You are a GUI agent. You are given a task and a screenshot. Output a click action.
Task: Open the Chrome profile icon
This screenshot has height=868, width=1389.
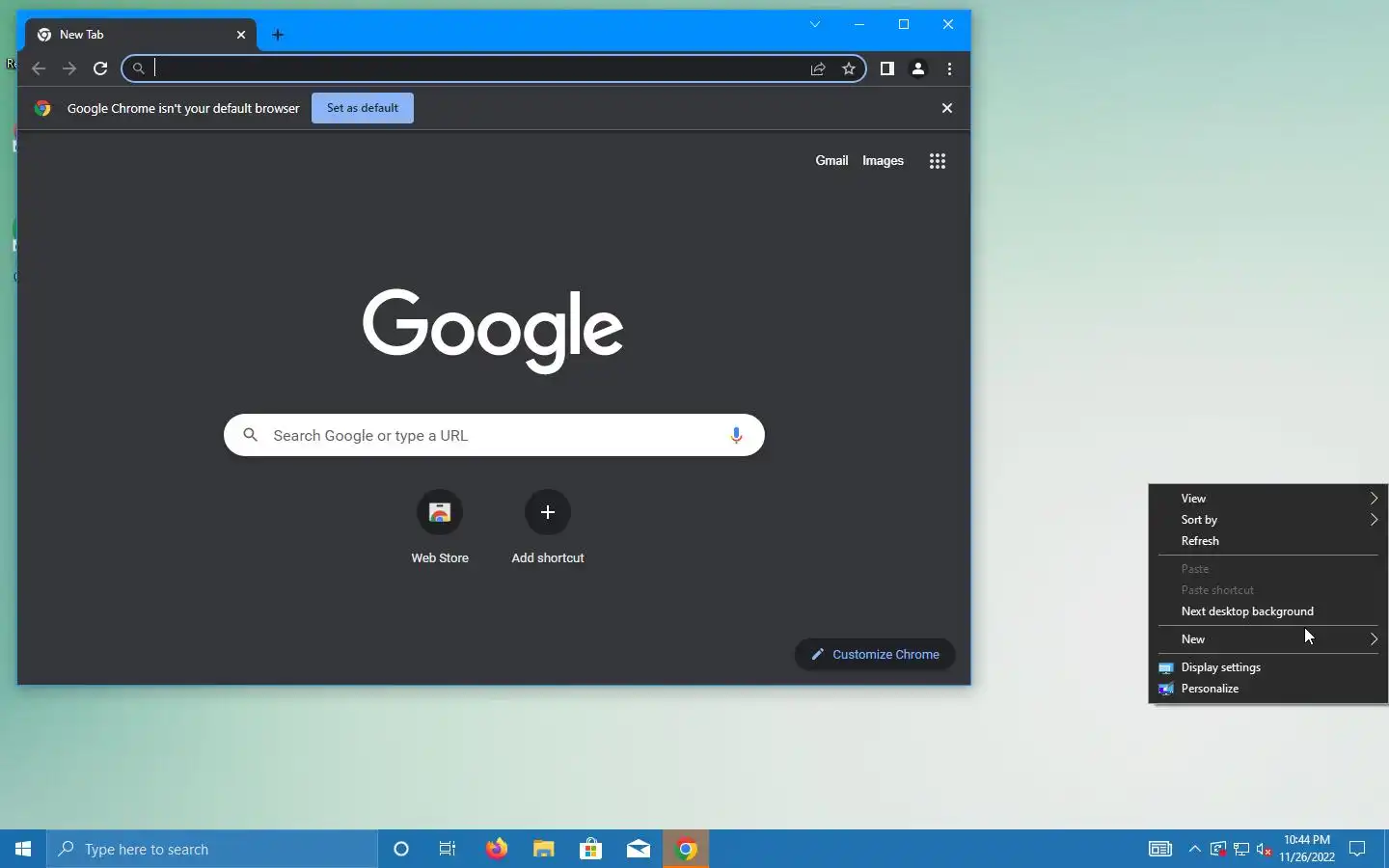pyautogui.click(x=918, y=68)
